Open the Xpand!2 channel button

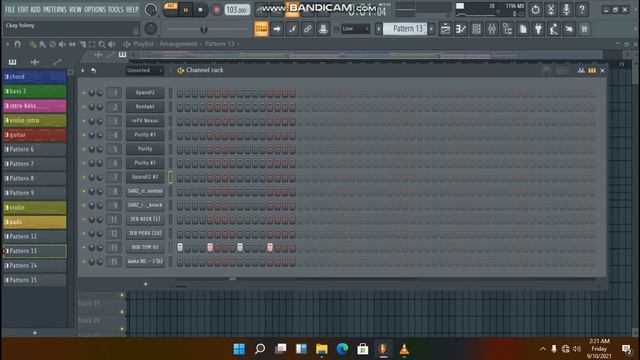coord(145,93)
